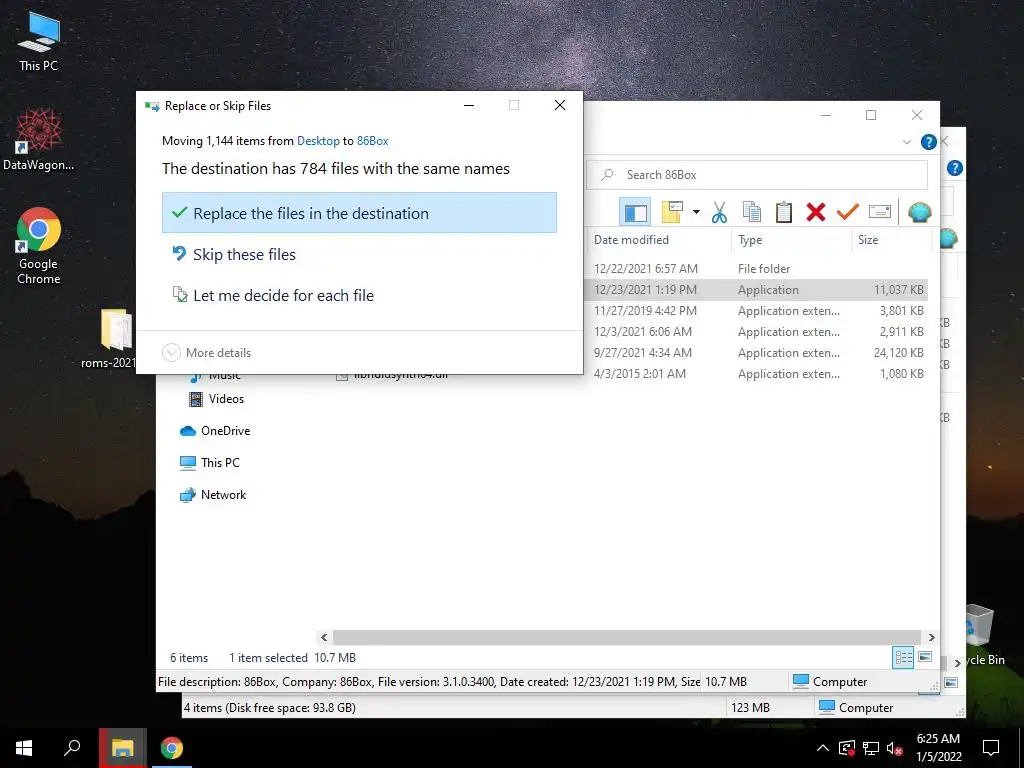Click File Explorer taskbar icon
The image size is (1024, 768).
point(122,748)
